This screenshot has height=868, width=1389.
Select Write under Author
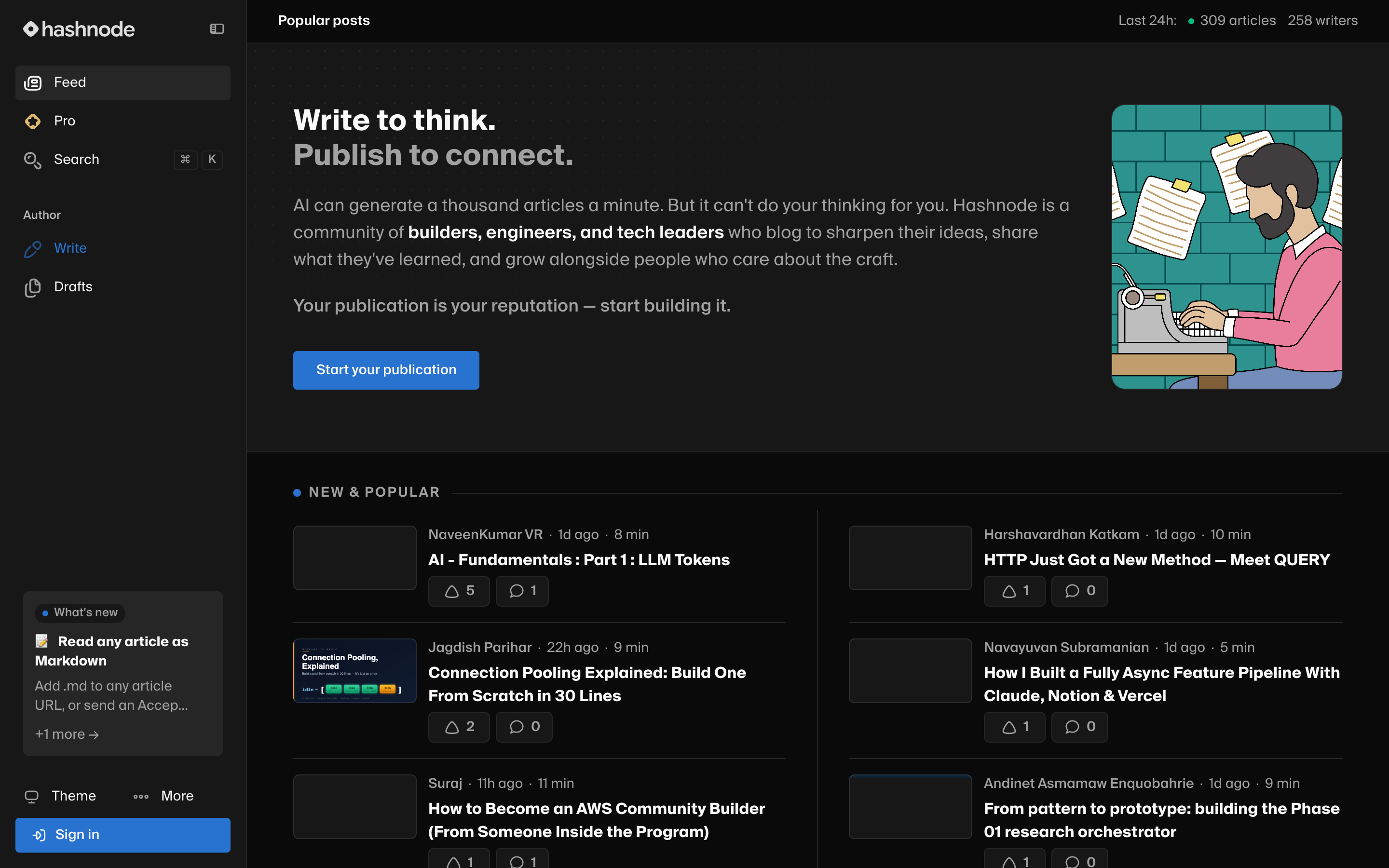(123, 248)
